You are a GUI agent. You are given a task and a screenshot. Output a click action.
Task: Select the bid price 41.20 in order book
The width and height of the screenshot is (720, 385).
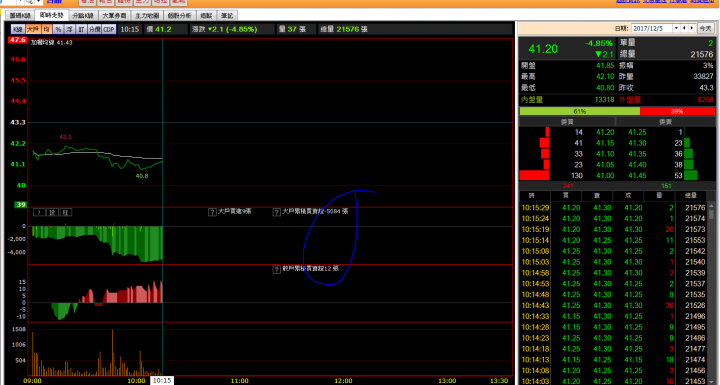(x=605, y=132)
